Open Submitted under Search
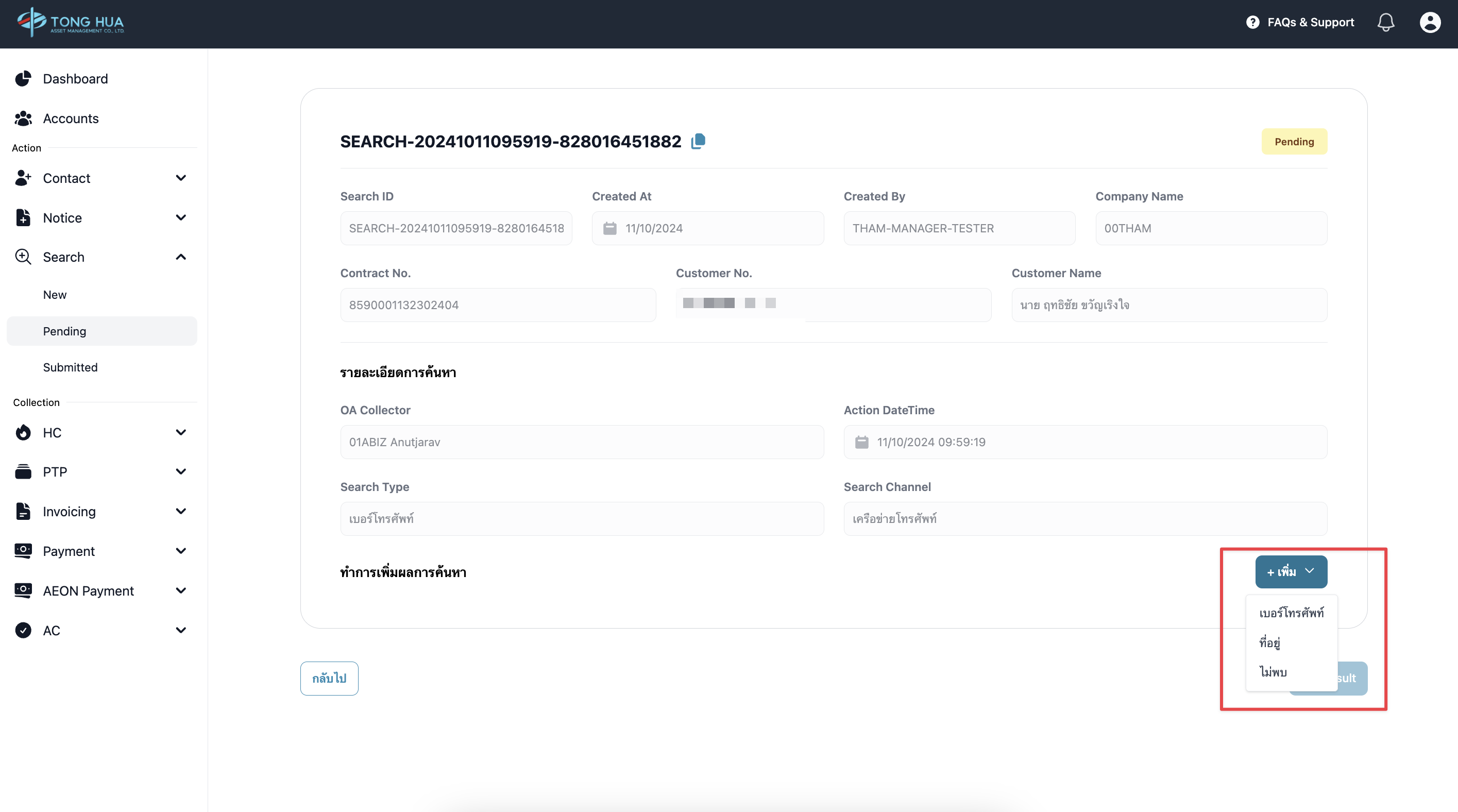Viewport: 1458px width, 812px height. [70, 367]
